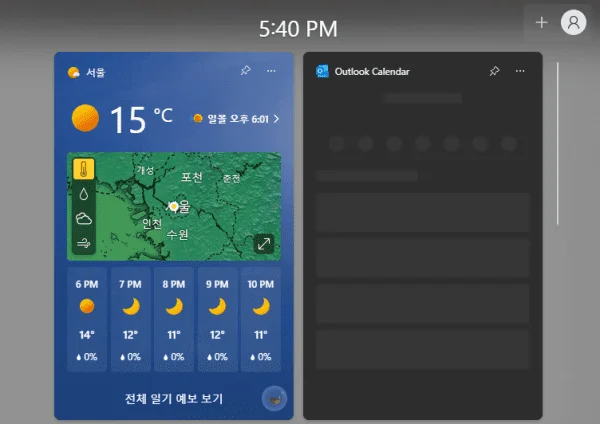Screen dimensions: 600x424
Task: Click the 포천 label on the map
Action: pyautogui.click(x=192, y=177)
